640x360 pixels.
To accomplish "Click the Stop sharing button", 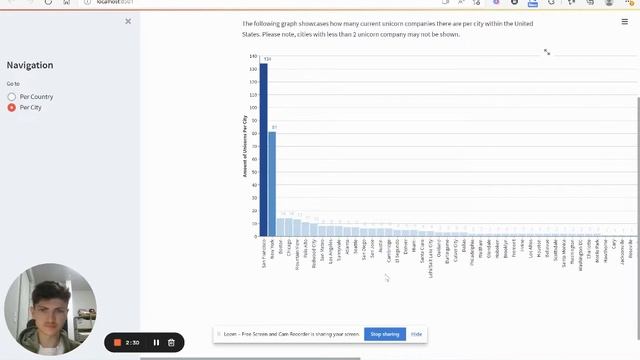I will click(385, 334).
